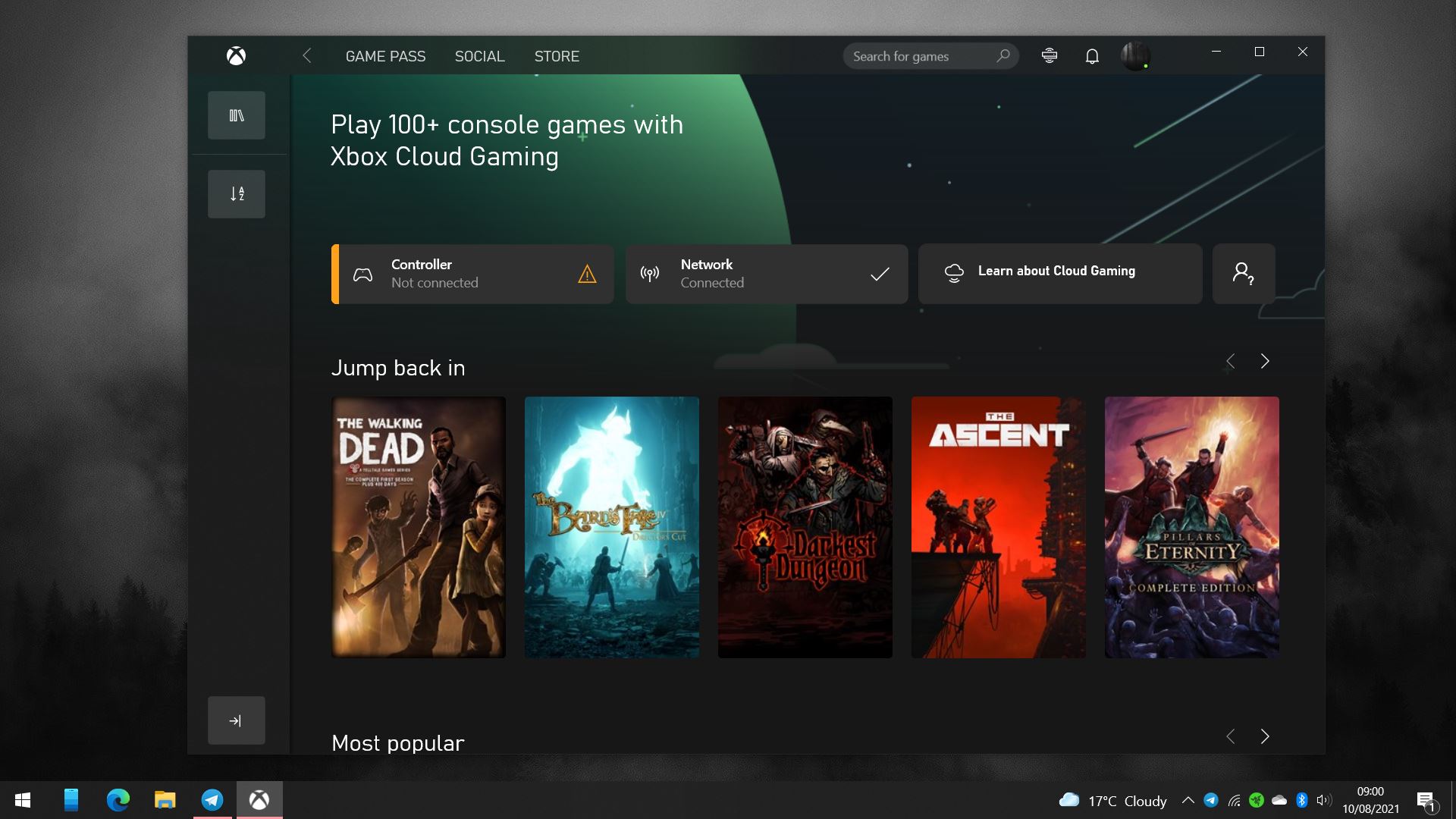Collapse Jump back in carousel left arrow
Viewport: 1456px width, 819px height.
point(1231,361)
